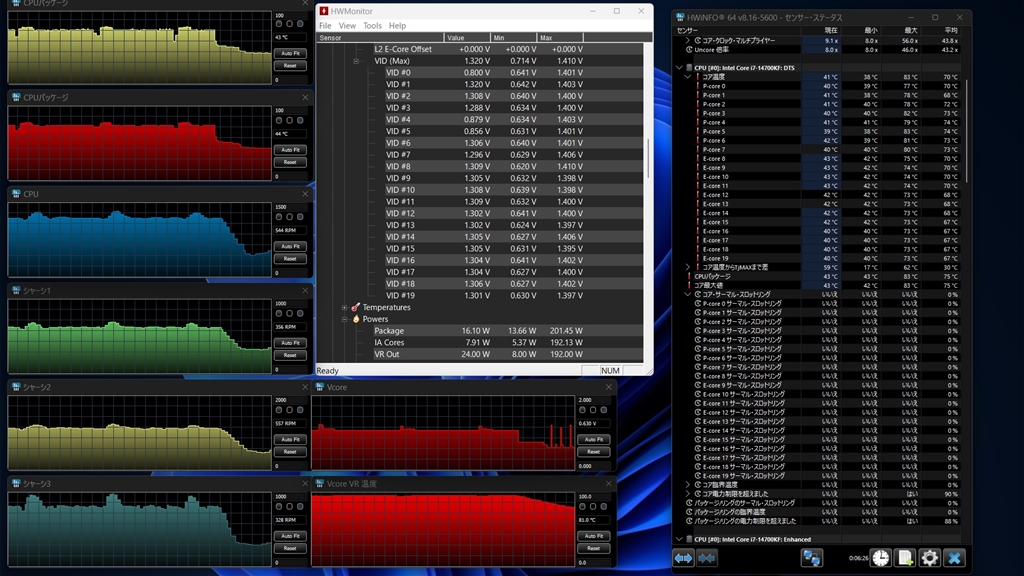
Task: Click the leftmost expand-arrows icon in HWiNFO toolbar
Action: coord(684,558)
